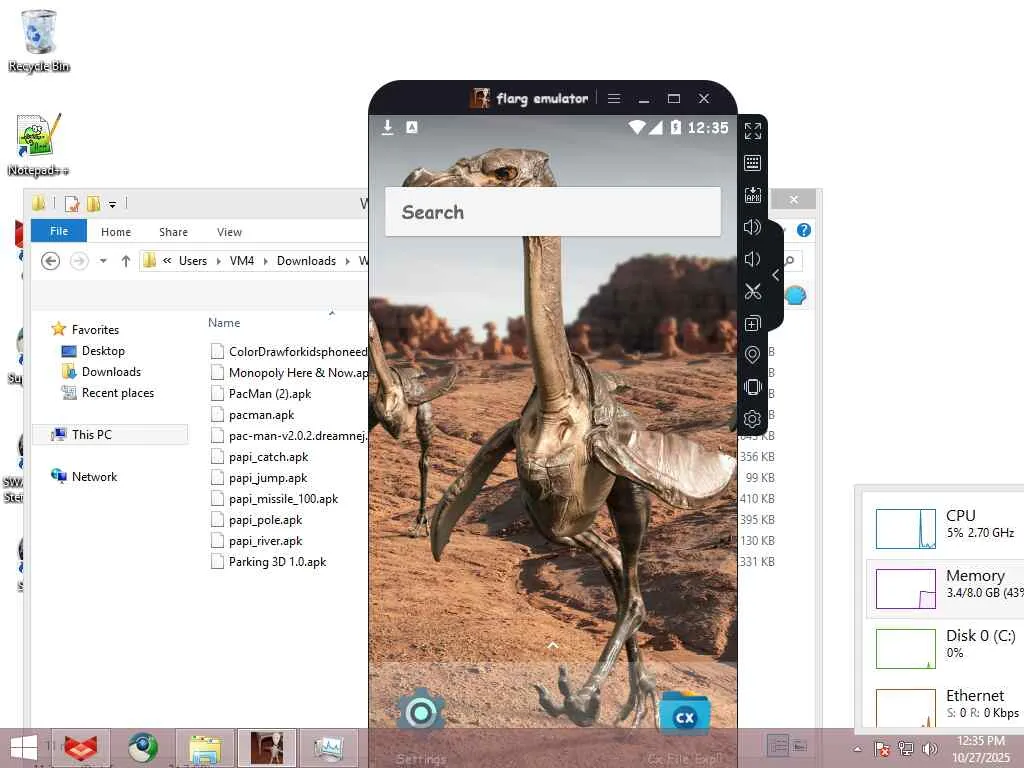1024x768 pixels.
Task: Open recent locations dropdown arrow
Action: (103, 261)
